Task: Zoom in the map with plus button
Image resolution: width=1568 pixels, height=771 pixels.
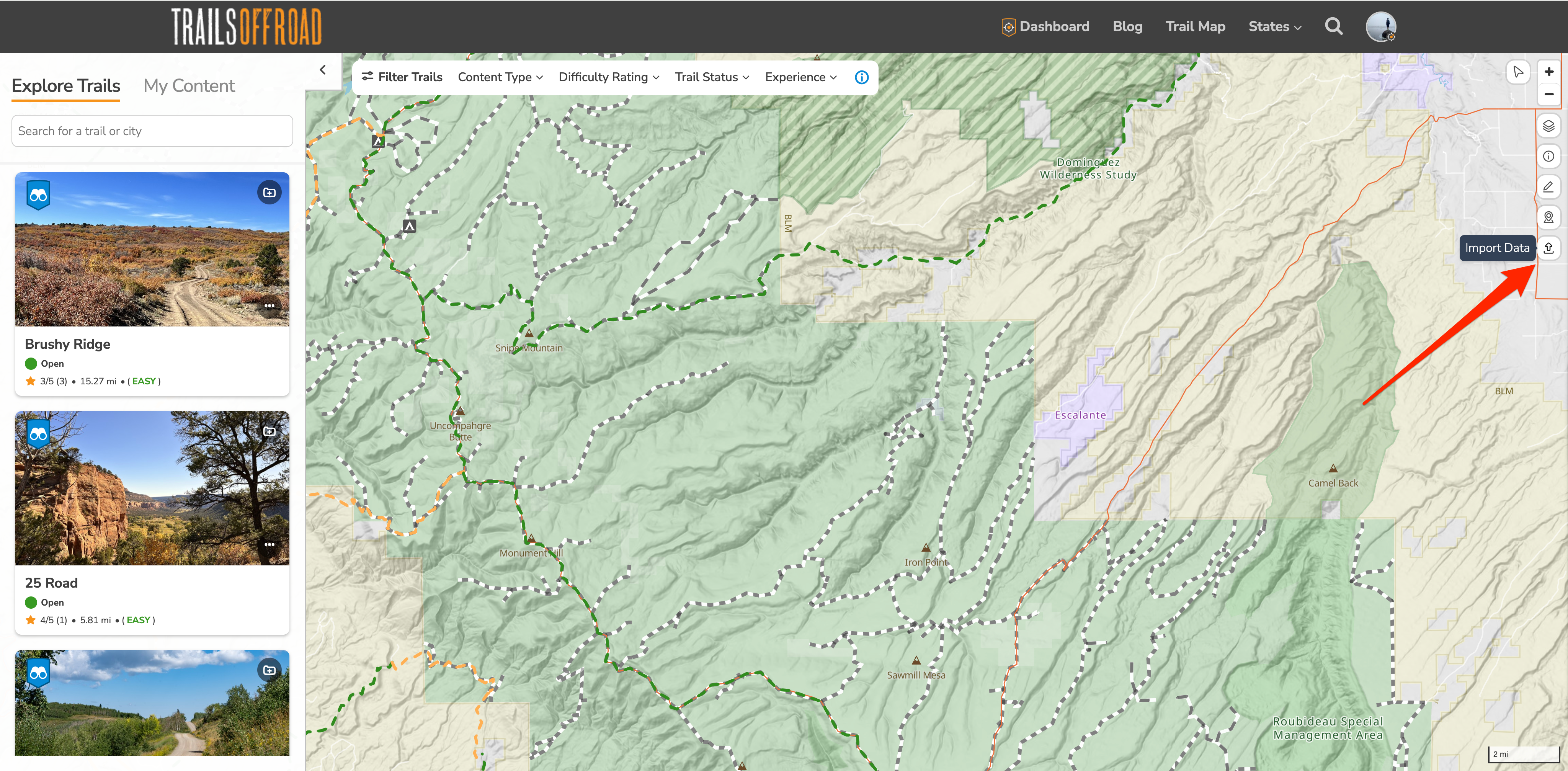Action: (x=1549, y=72)
